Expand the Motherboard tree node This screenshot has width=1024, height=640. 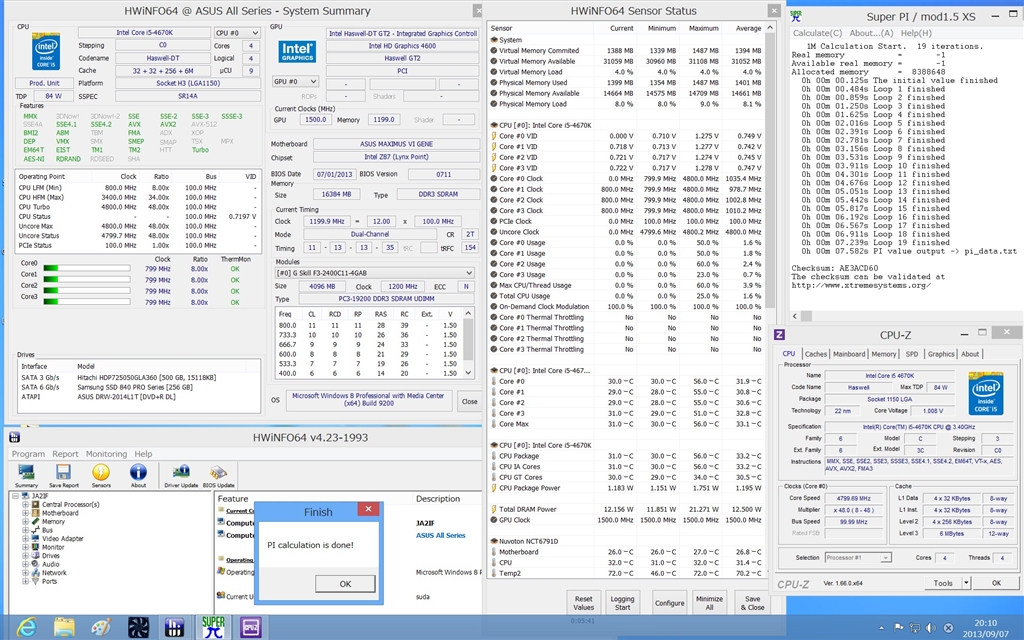click(25, 513)
